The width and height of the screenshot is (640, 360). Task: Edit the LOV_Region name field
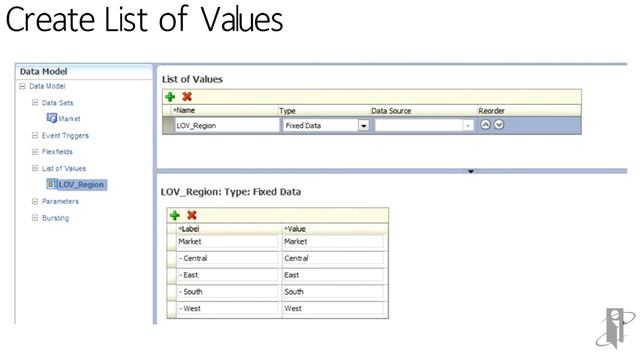[227, 125]
